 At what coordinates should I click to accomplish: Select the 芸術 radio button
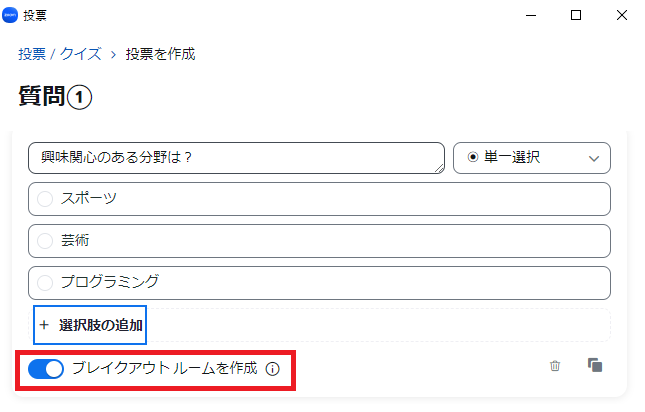click(x=45, y=241)
